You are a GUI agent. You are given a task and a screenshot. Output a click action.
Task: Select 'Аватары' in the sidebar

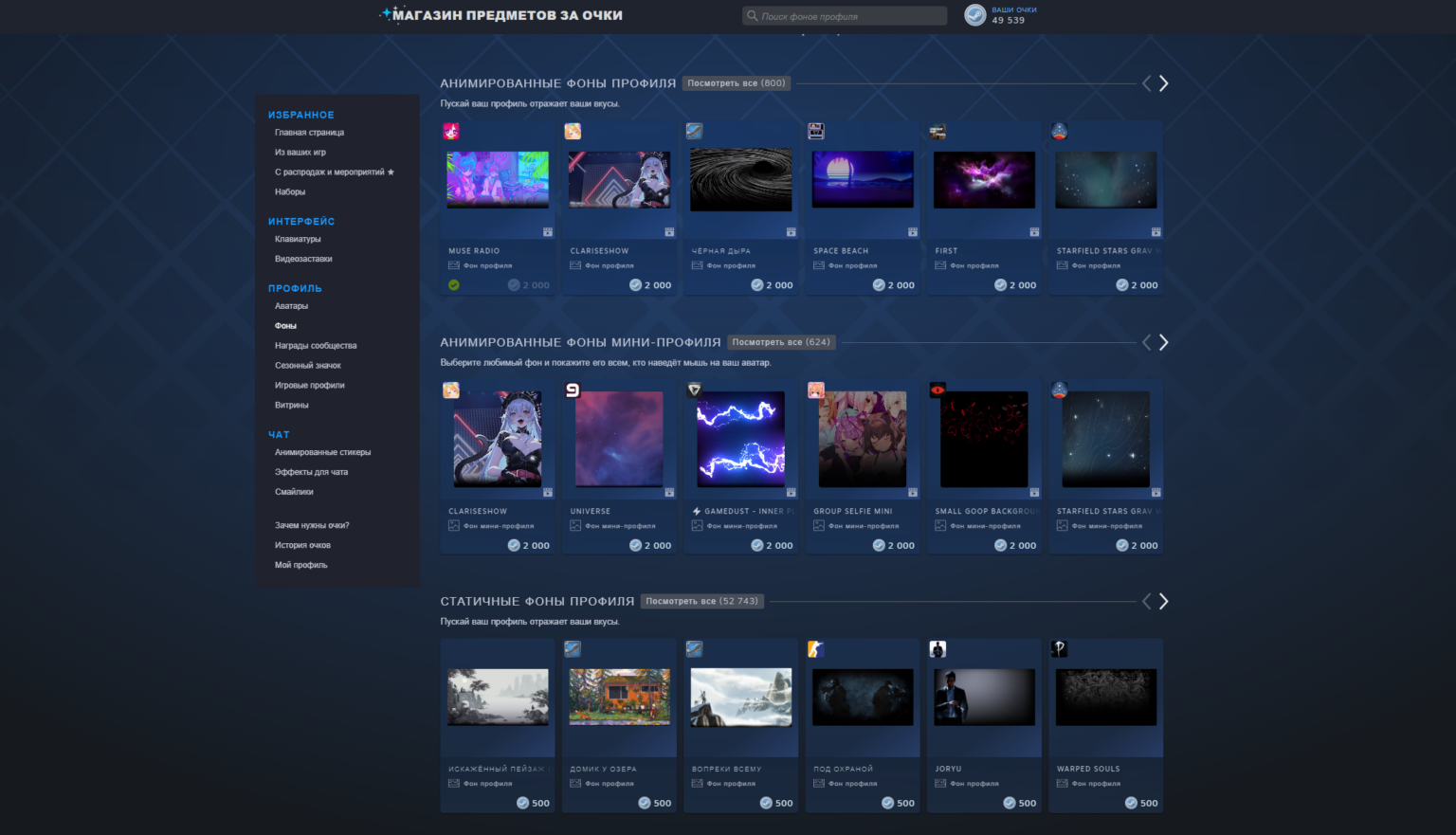292,305
